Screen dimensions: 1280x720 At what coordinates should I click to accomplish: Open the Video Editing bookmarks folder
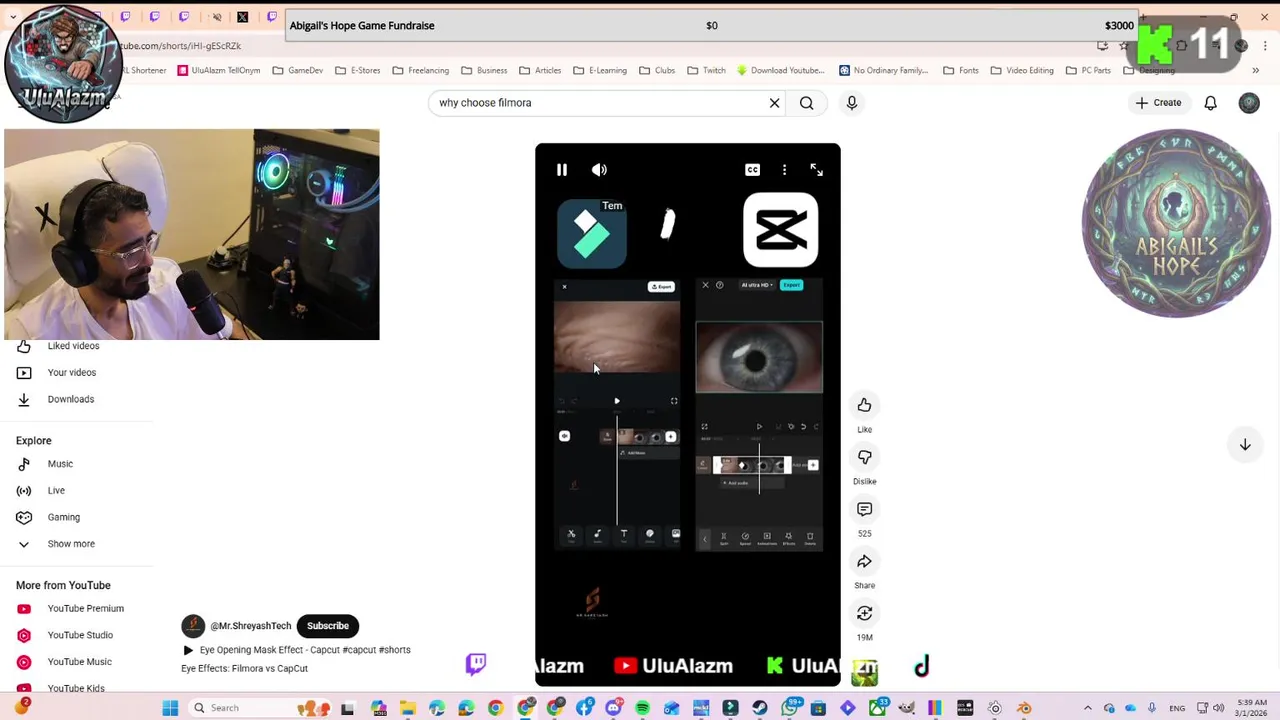(1022, 71)
